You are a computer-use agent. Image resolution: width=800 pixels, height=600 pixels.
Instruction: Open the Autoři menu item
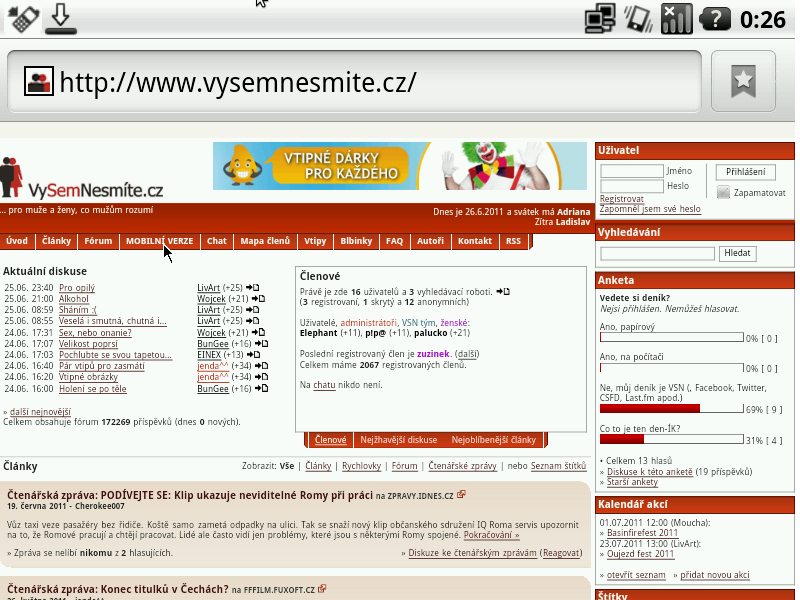pos(430,241)
